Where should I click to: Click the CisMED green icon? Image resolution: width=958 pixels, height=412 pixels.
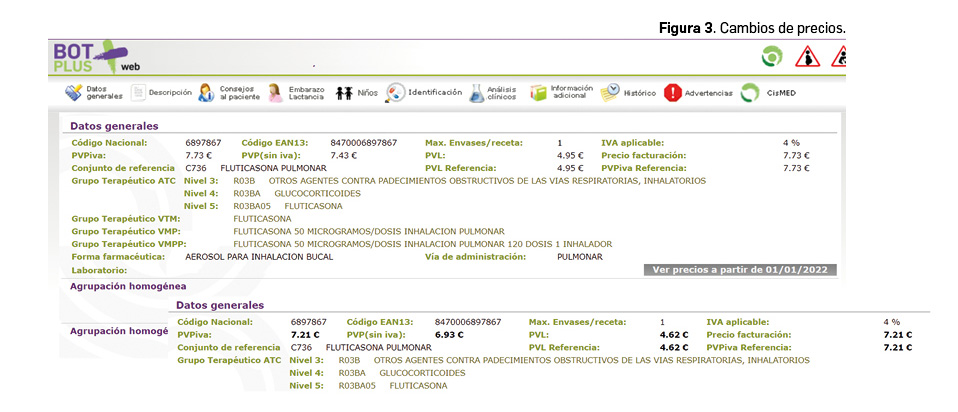[750, 93]
